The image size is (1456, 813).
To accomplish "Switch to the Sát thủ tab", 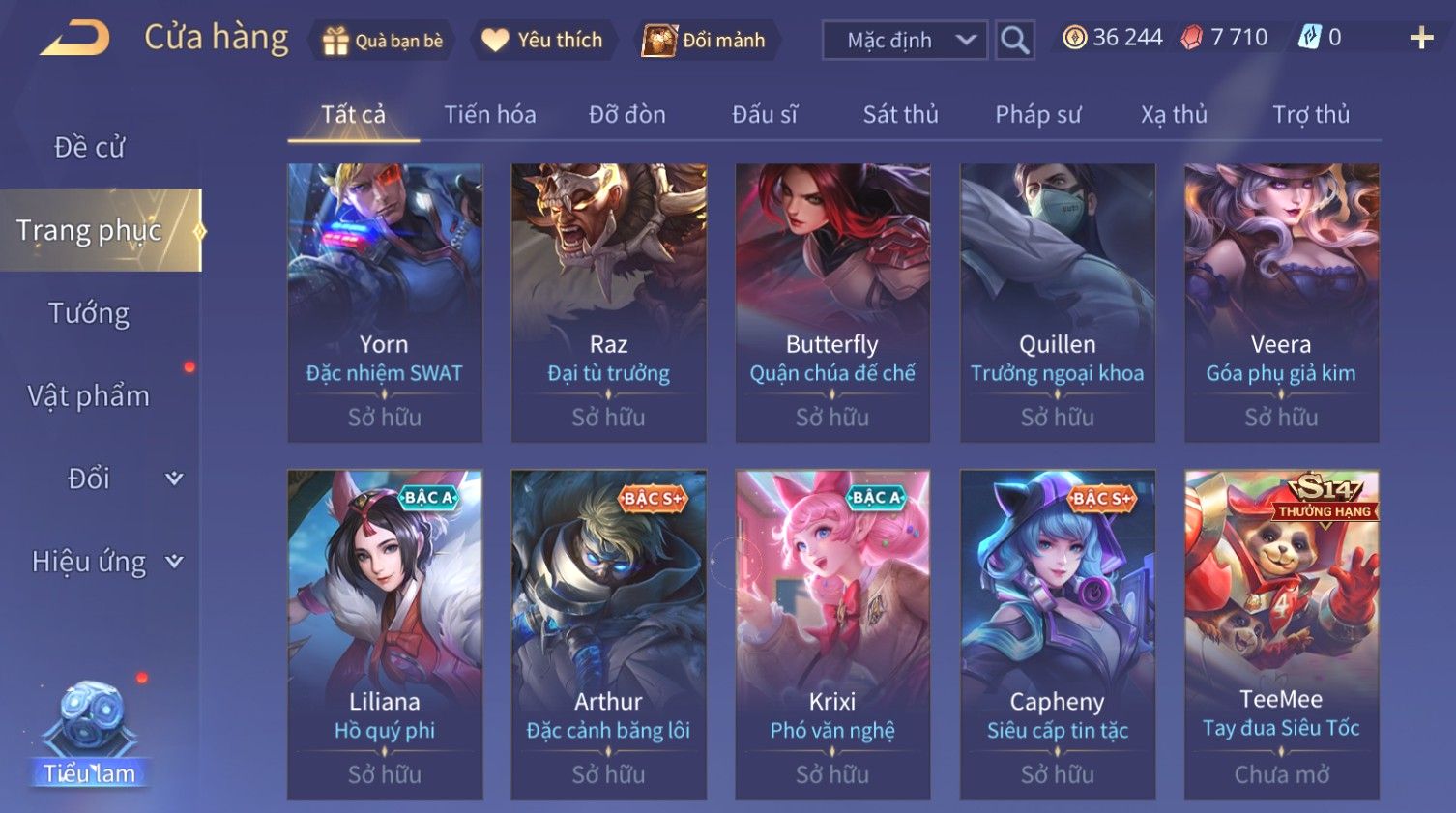I will tap(900, 115).
